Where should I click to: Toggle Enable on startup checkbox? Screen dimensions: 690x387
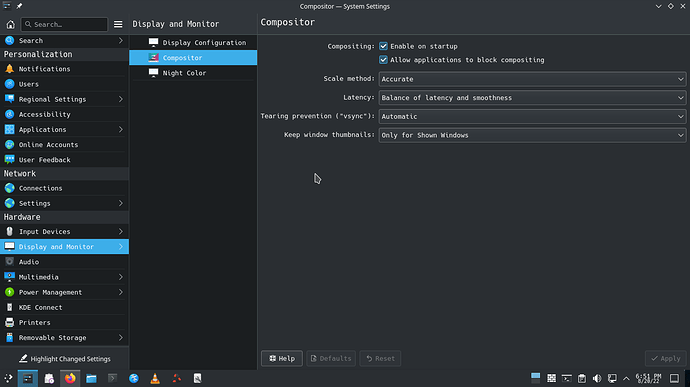click(383, 46)
